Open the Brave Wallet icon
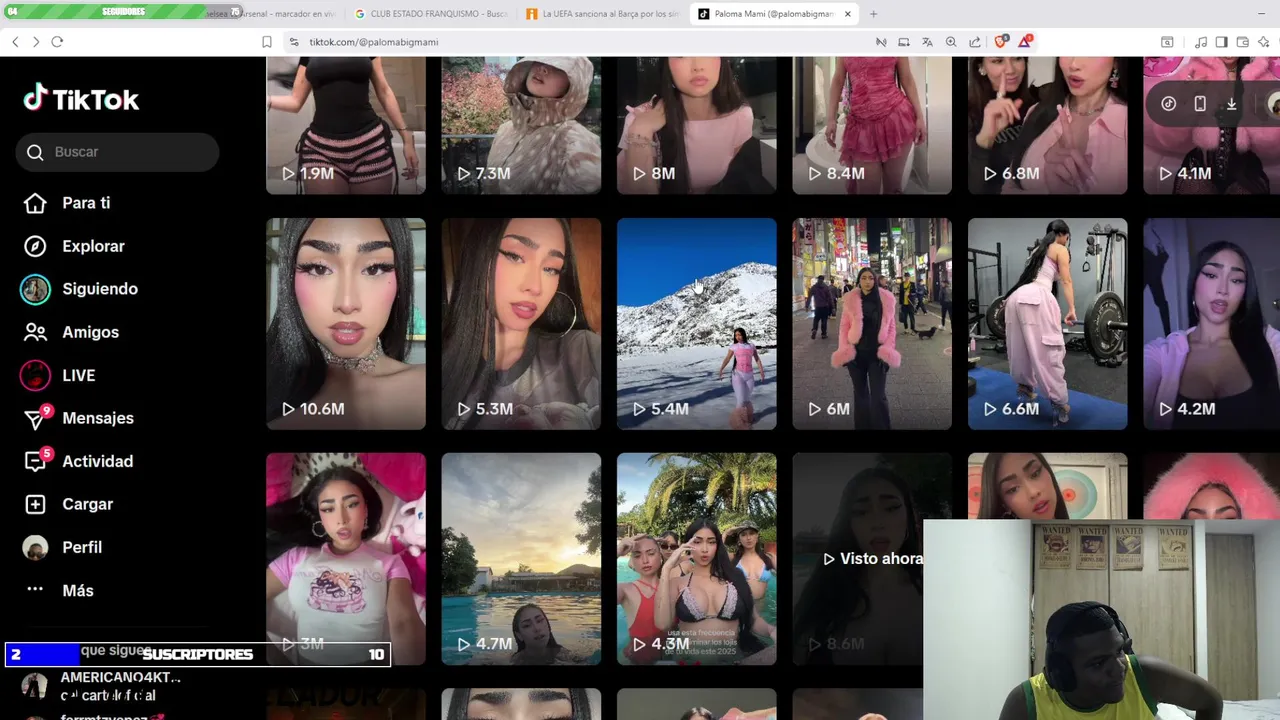1280x720 pixels. coord(1242,42)
